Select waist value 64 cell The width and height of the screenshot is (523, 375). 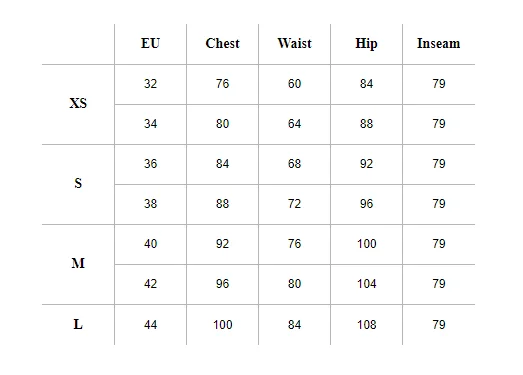point(295,123)
